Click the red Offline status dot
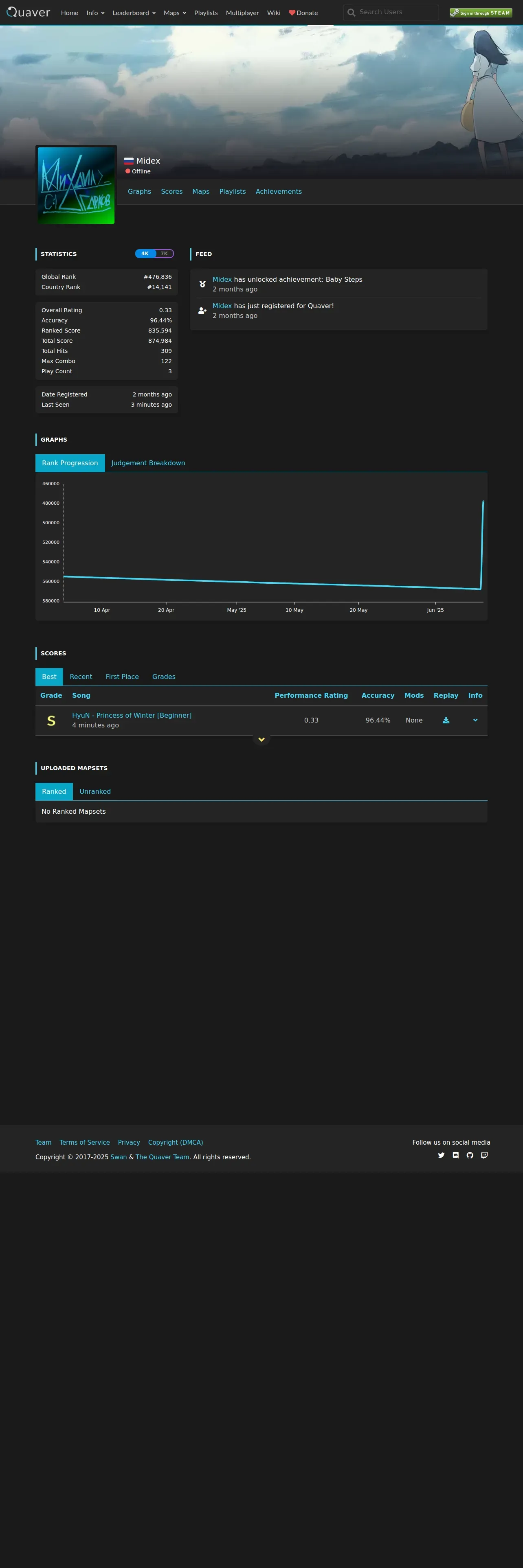This screenshot has height=1568, width=523. (x=128, y=171)
